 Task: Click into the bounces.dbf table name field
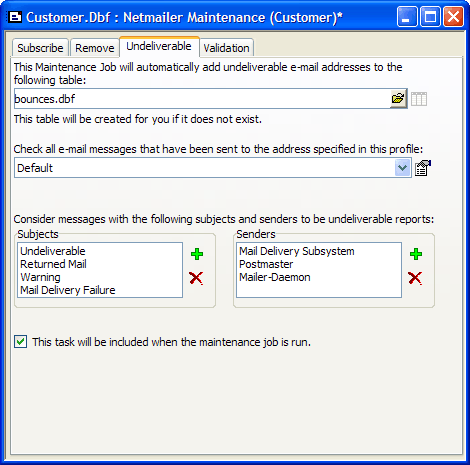[x=202, y=99]
